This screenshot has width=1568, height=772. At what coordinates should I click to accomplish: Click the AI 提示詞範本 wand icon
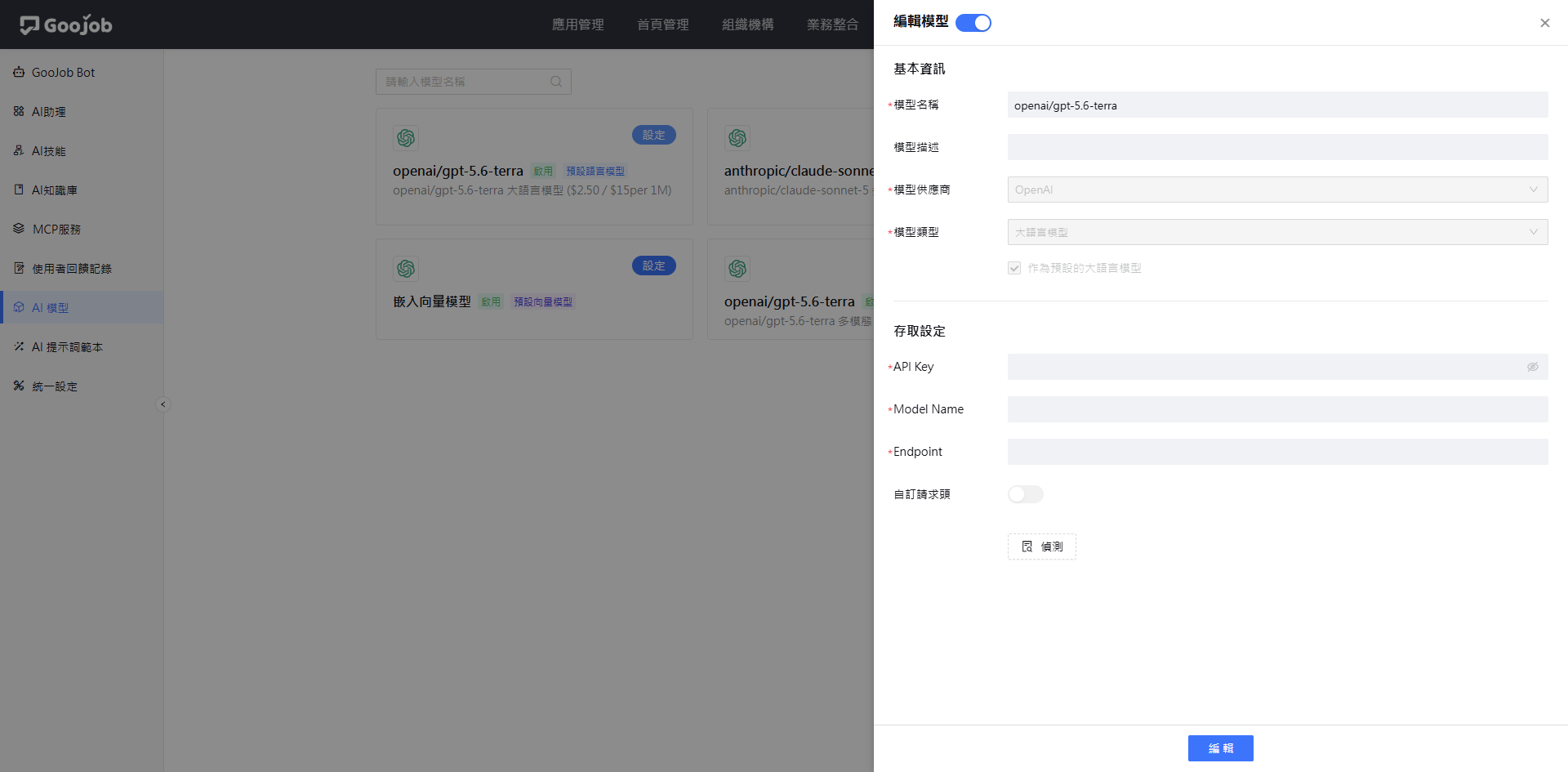(x=19, y=346)
